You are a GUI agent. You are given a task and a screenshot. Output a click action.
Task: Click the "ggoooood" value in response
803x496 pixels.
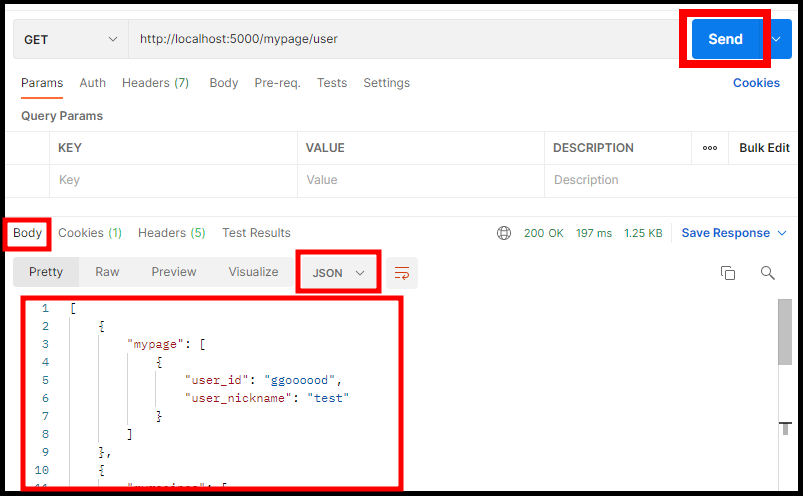(x=299, y=380)
